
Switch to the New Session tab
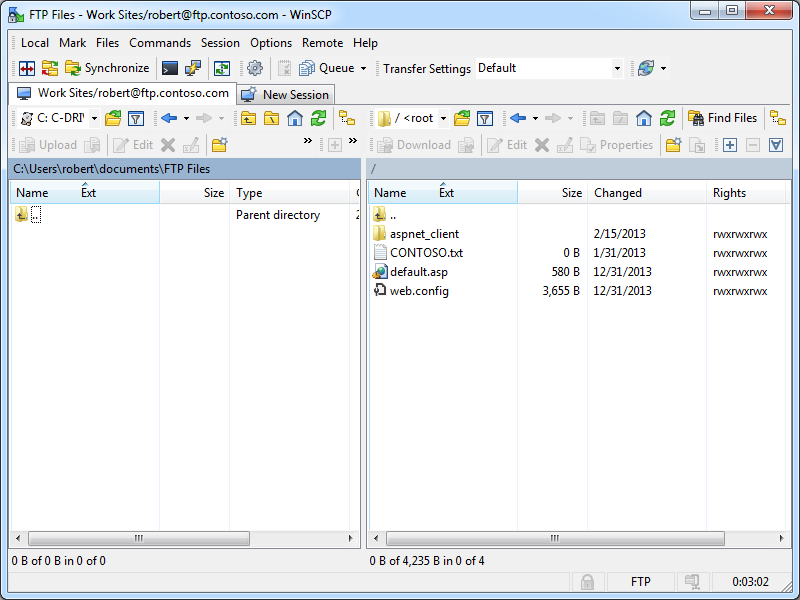coord(287,94)
